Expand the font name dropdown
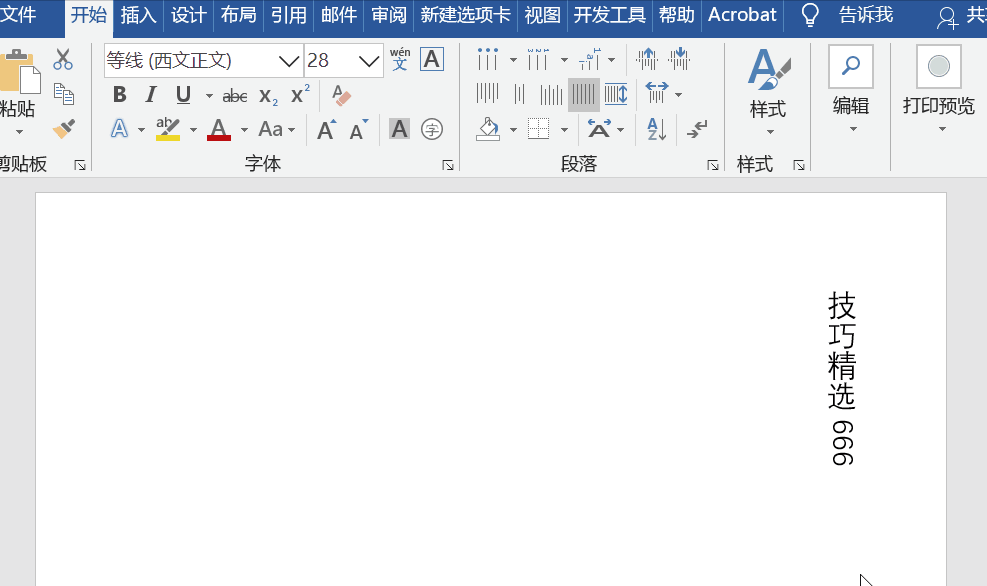 pos(288,60)
